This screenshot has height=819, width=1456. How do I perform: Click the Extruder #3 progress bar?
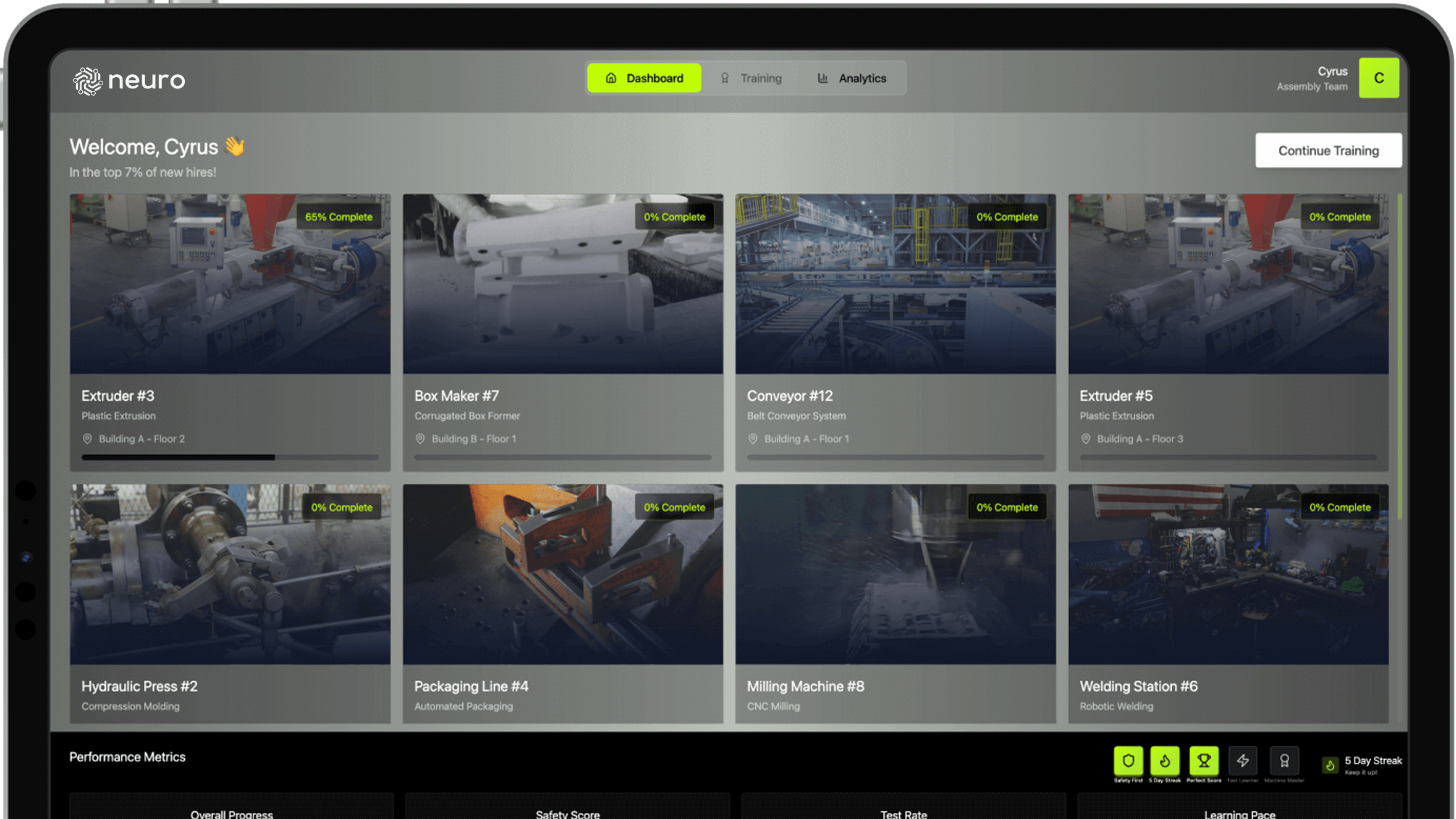229,458
